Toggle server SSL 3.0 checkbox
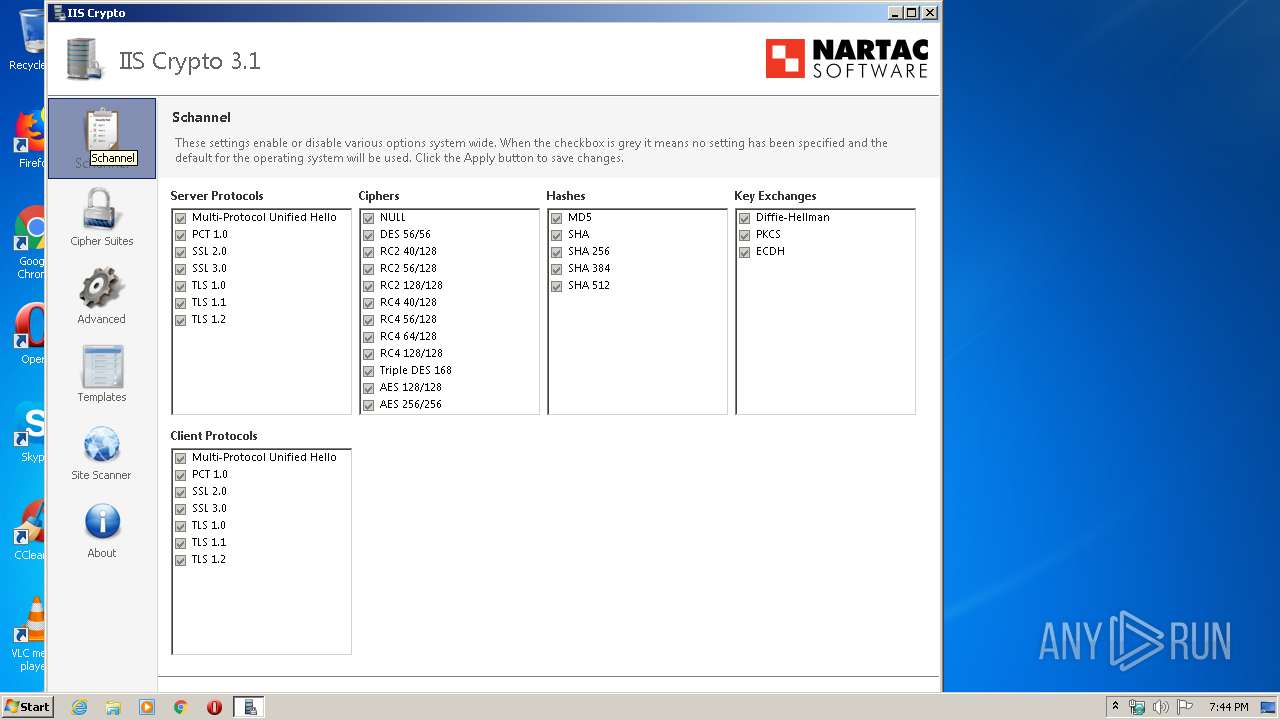Viewport: 1280px width, 720px height. [181, 269]
